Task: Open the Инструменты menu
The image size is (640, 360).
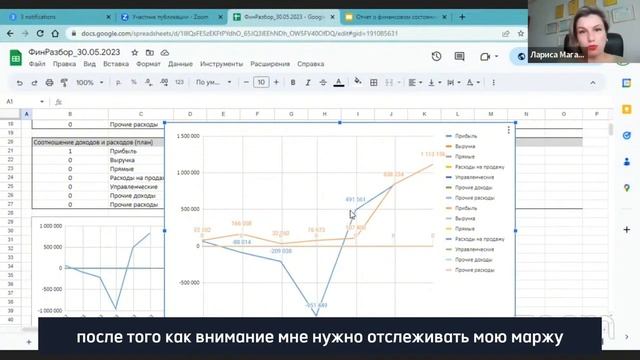Action: point(221,64)
